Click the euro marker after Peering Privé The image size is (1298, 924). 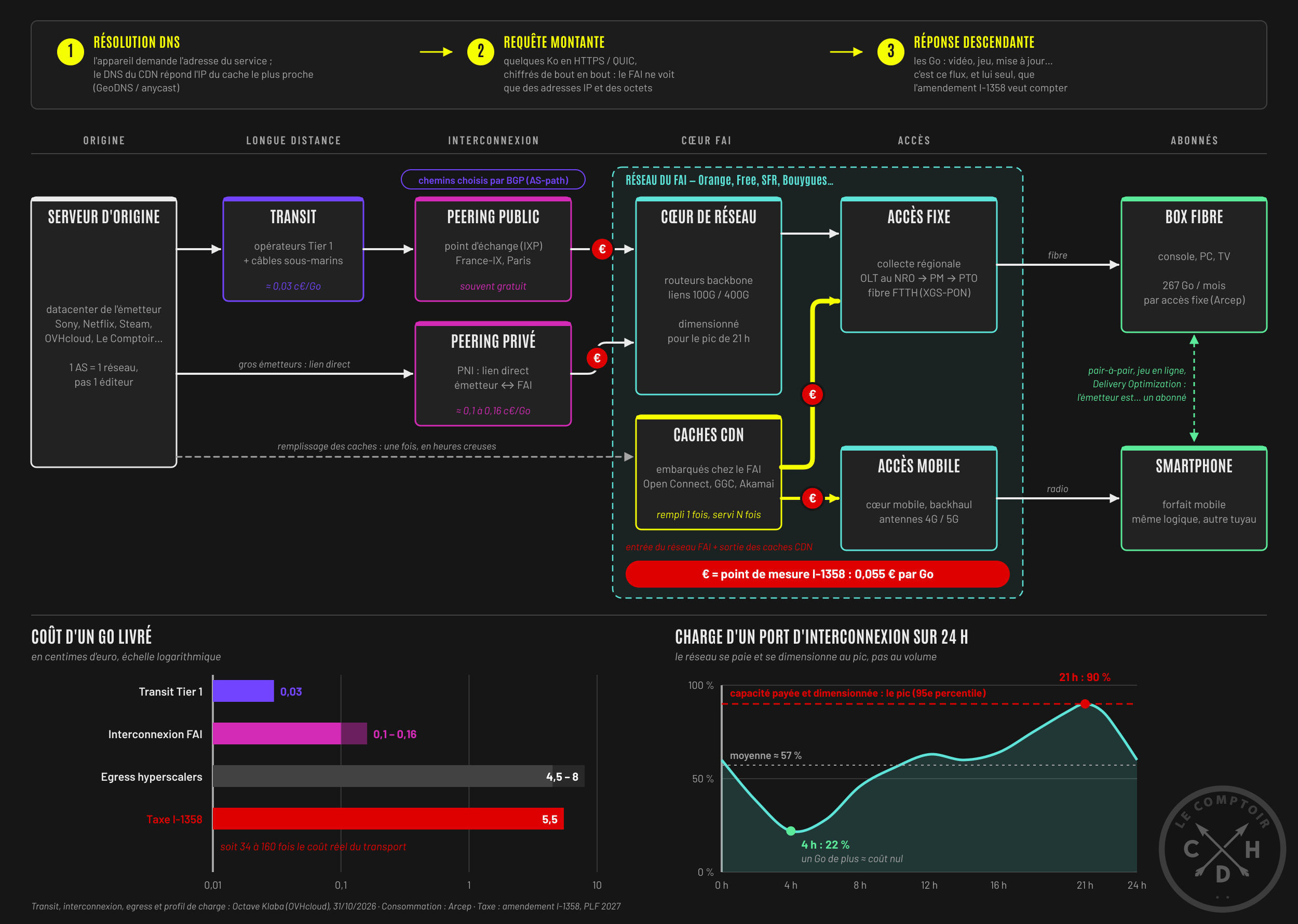(597, 358)
